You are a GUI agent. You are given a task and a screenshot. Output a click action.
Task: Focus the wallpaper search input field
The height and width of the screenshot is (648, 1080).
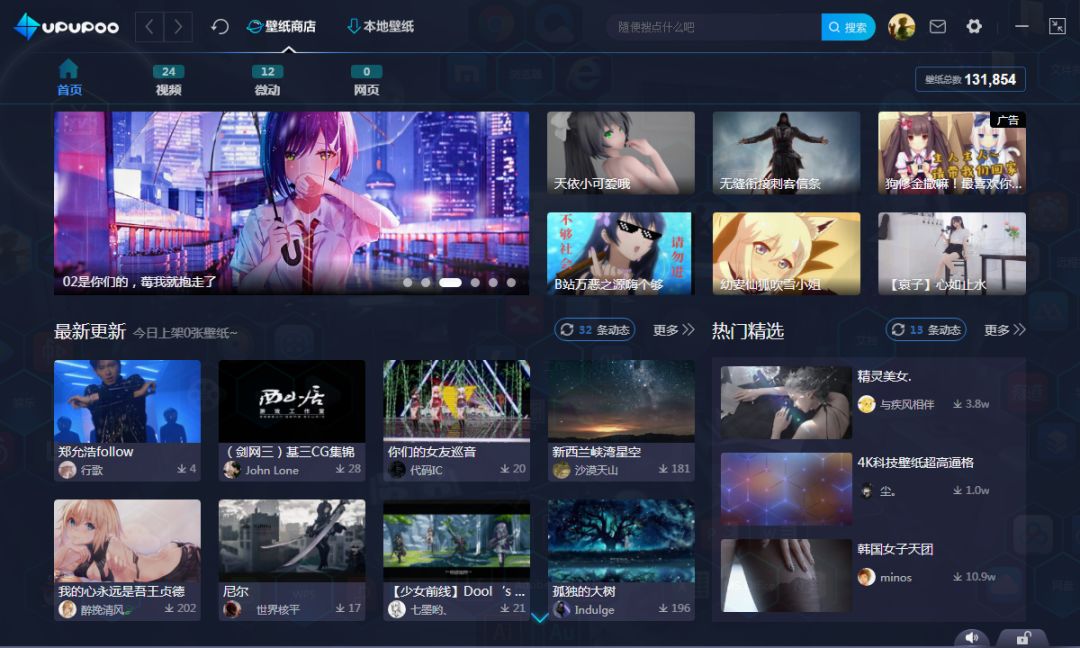coord(714,27)
